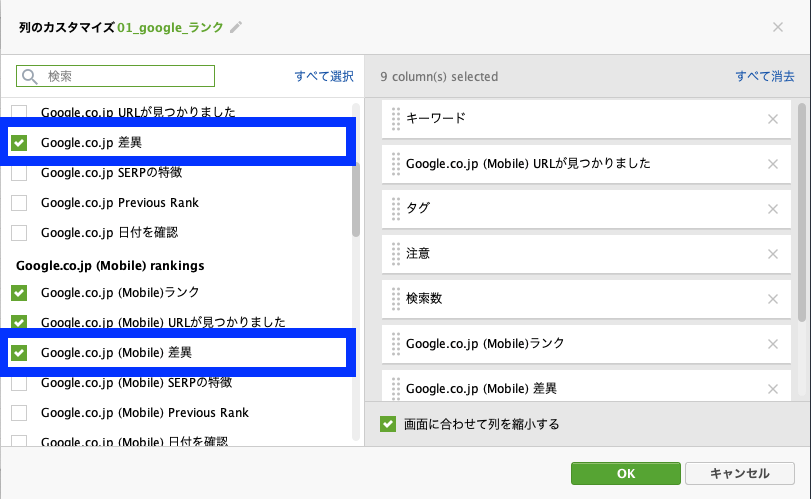Grab the drag handle of キーワード
This screenshot has width=811, height=499.
click(x=396, y=119)
